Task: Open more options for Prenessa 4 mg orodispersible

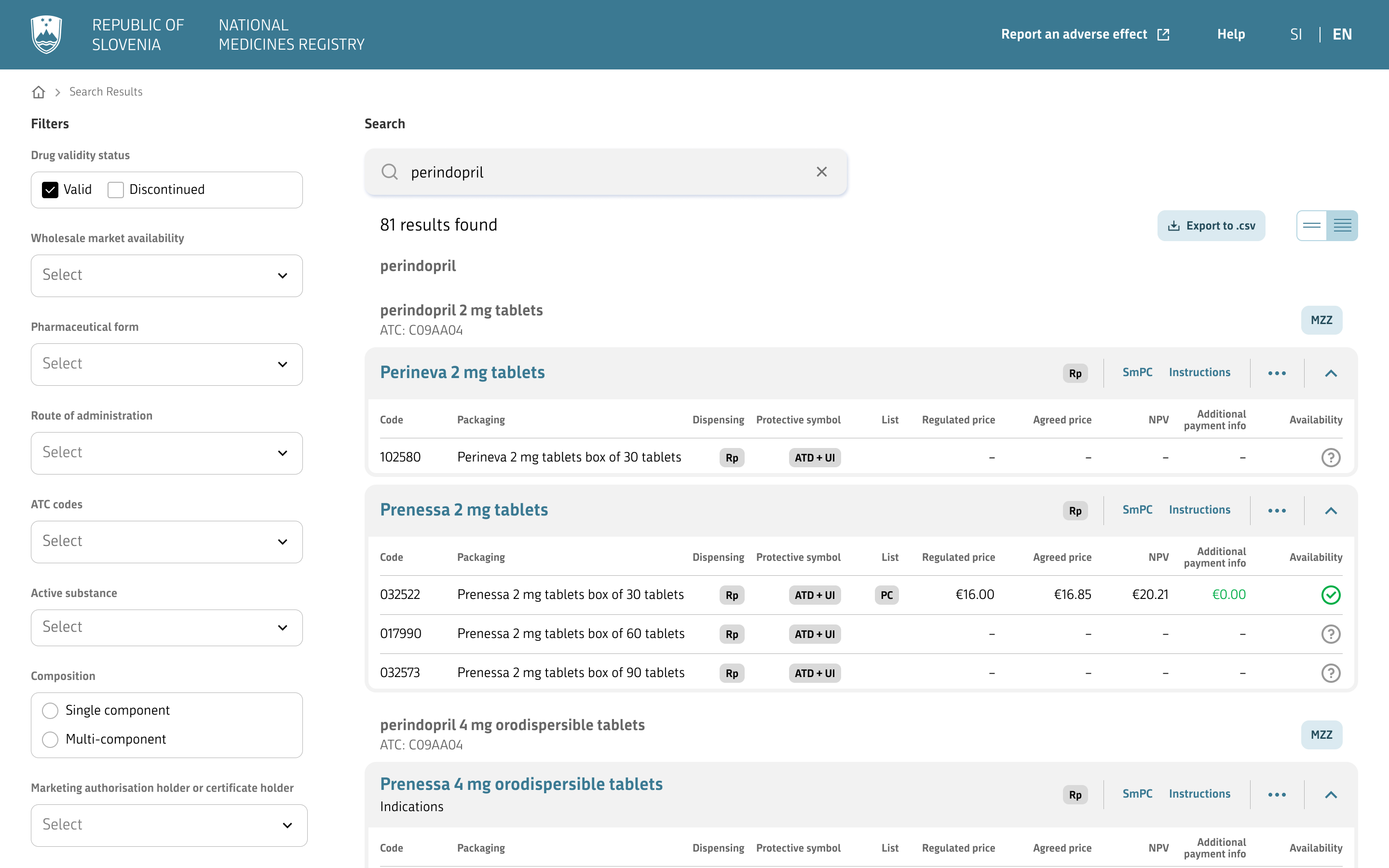Action: point(1277,795)
